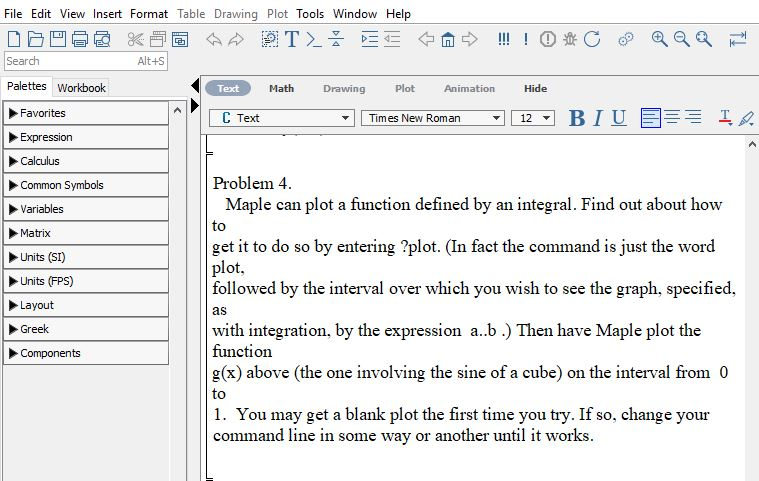This screenshot has width=759, height=481.
Task: Switch to Workbook tab
Action: coord(81,88)
